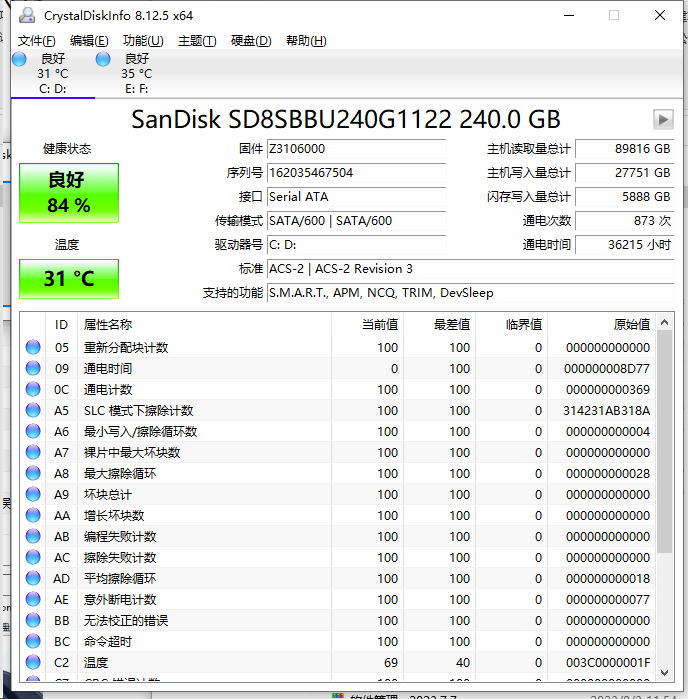The image size is (688, 699).
Task: Click host reads value 89816 GB
Action: click(625, 149)
